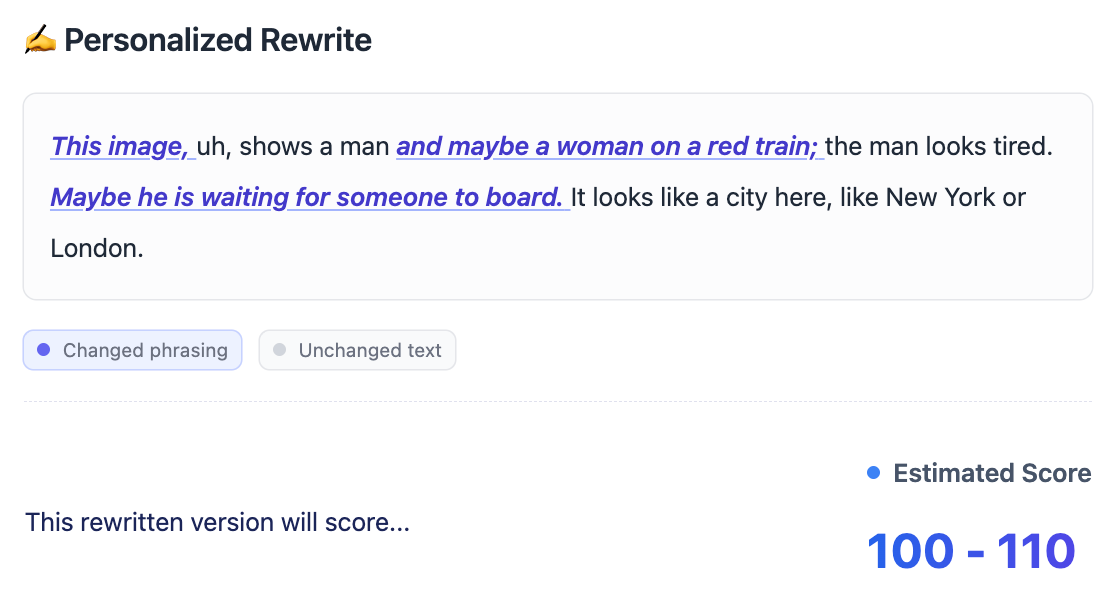1120x602 pixels.
Task: Click highlighted "Maybe he is waiting for someone to board."
Action: 308,197
